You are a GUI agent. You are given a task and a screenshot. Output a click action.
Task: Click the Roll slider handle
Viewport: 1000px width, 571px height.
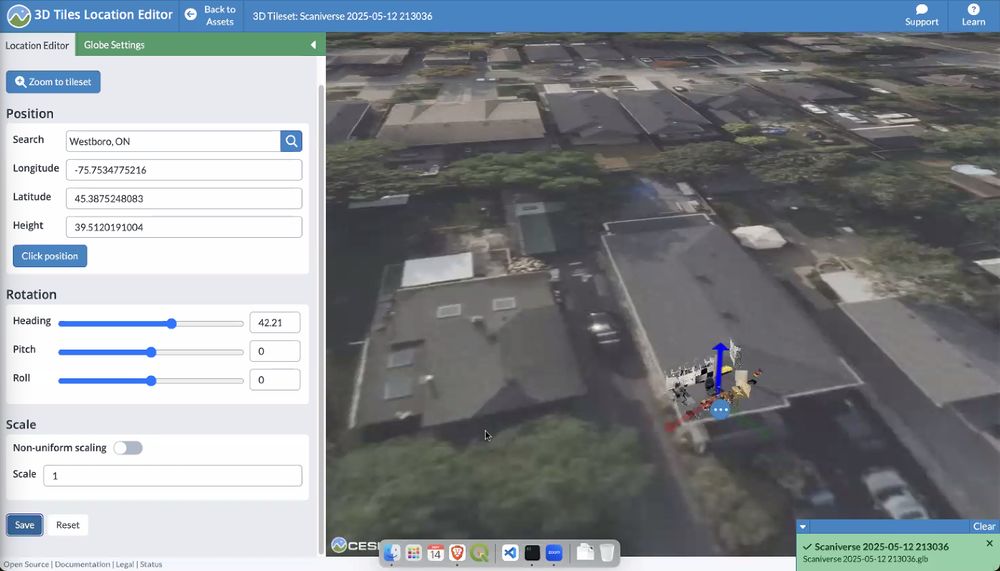click(x=151, y=381)
